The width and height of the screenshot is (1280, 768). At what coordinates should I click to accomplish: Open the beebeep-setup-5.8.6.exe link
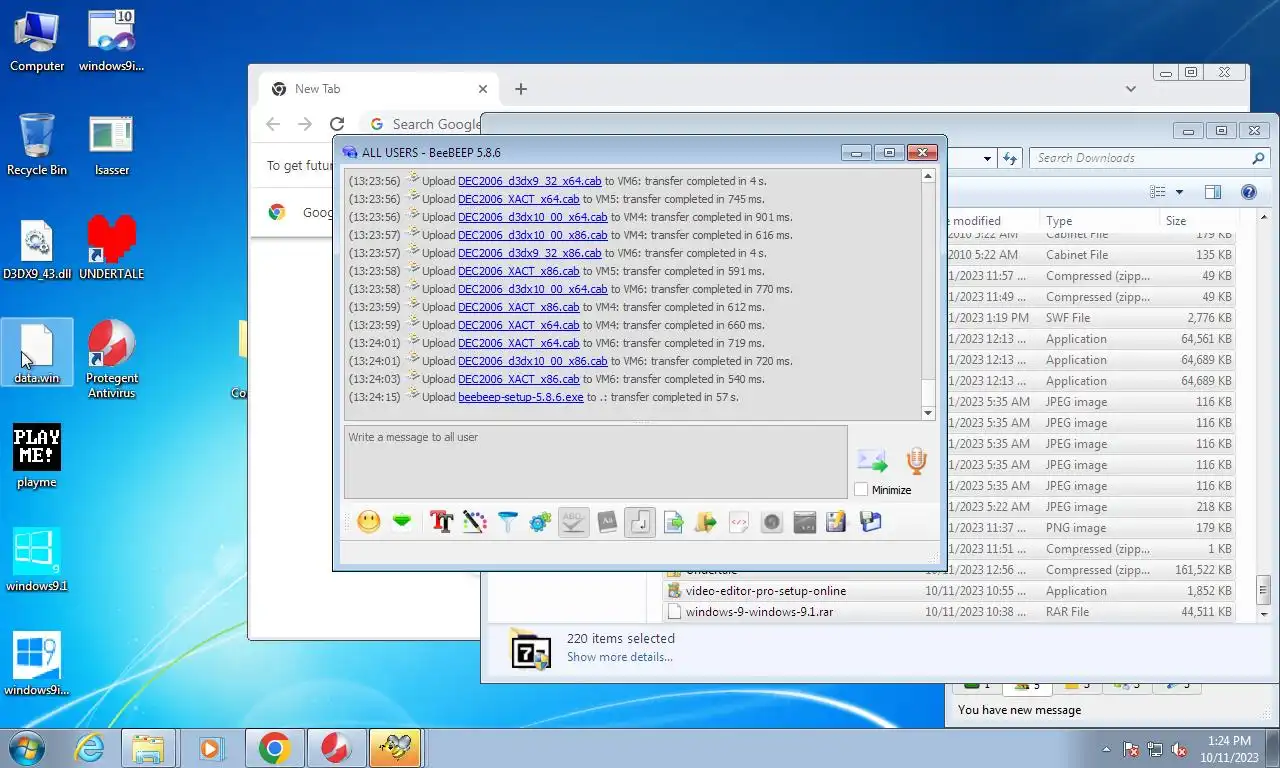520,397
